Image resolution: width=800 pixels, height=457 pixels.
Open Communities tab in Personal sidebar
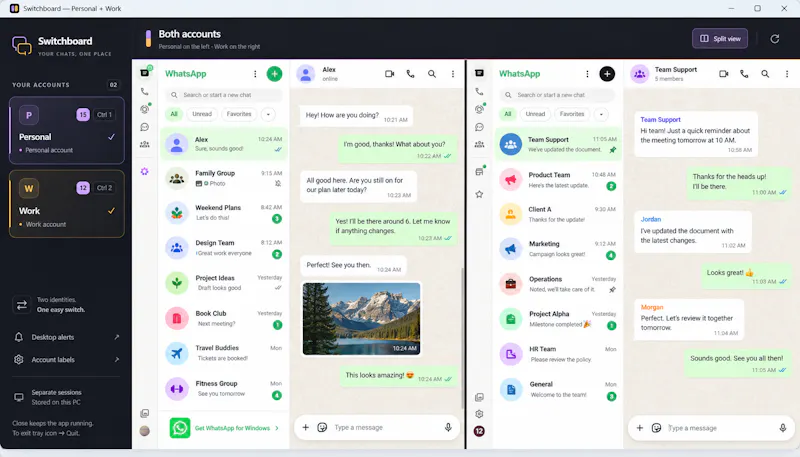tap(145, 144)
